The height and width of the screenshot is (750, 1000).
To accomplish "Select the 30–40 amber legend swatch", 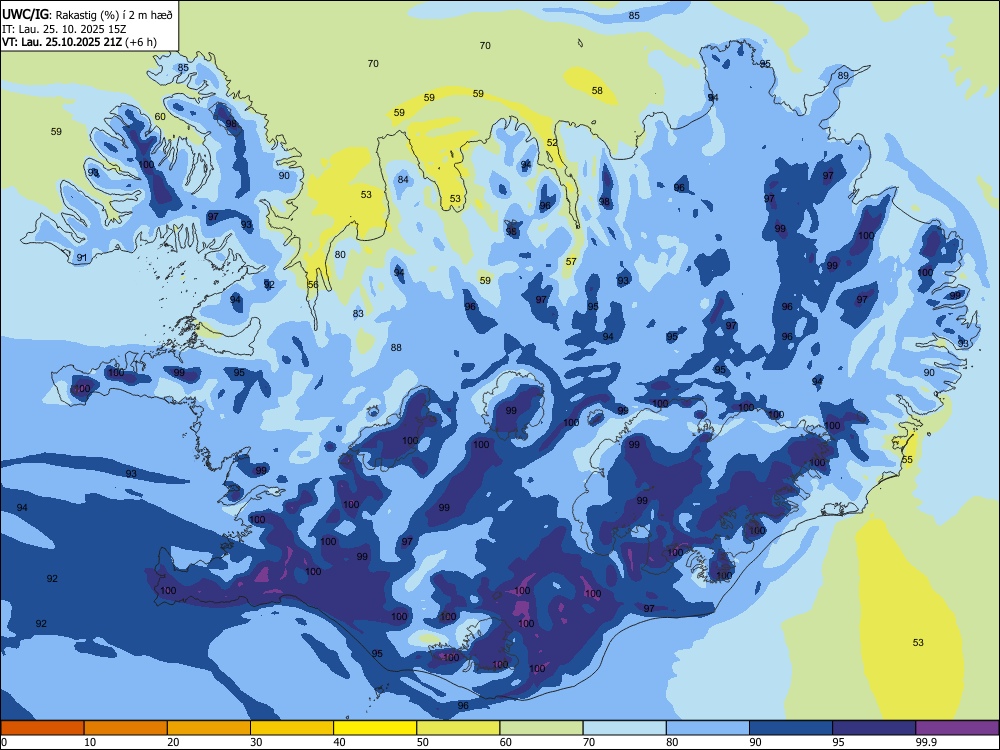I will point(292,728).
